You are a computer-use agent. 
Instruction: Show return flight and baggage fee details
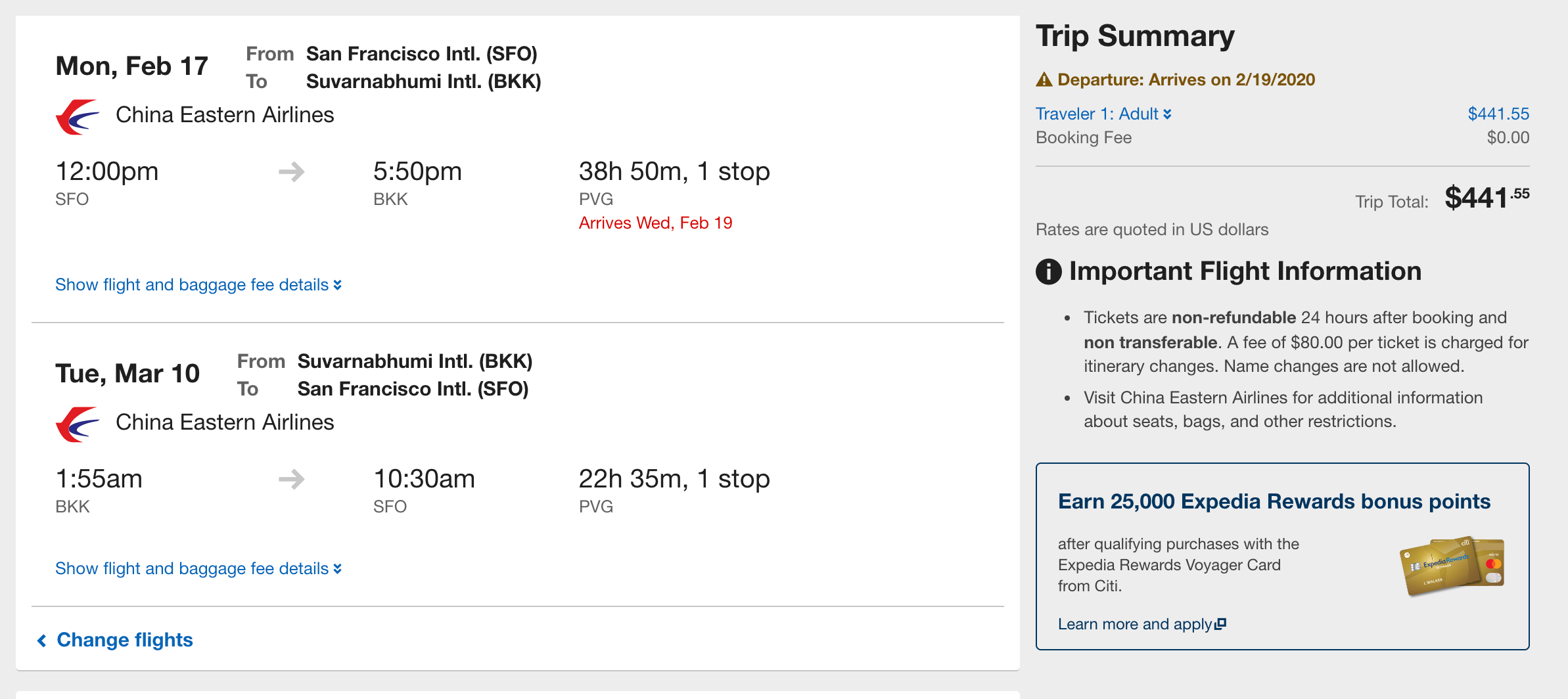pyautogui.click(x=198, y=569)
